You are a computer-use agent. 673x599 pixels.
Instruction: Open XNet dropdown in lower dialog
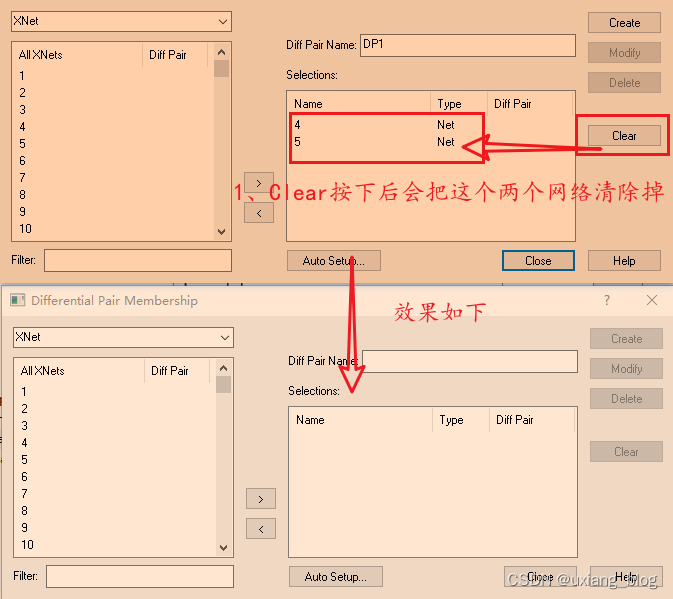(x=123, y=337)
